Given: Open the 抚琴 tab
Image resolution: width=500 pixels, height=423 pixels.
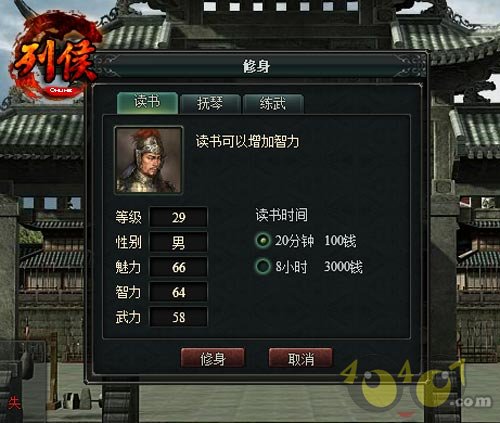Looking at the screenshot, I should (x=210, y=104).
